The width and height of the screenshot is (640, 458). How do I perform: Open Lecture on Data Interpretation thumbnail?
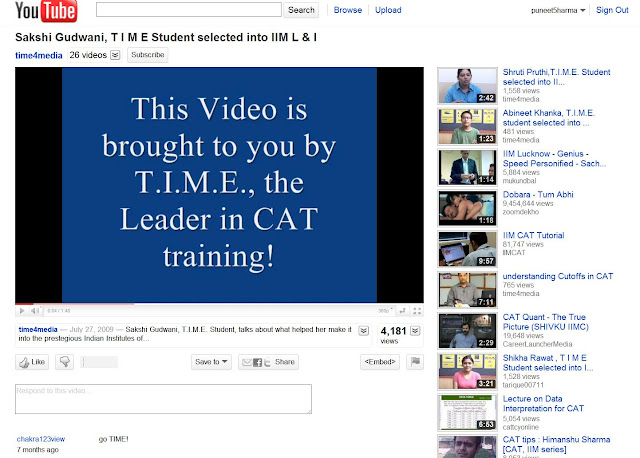point(467,412)
